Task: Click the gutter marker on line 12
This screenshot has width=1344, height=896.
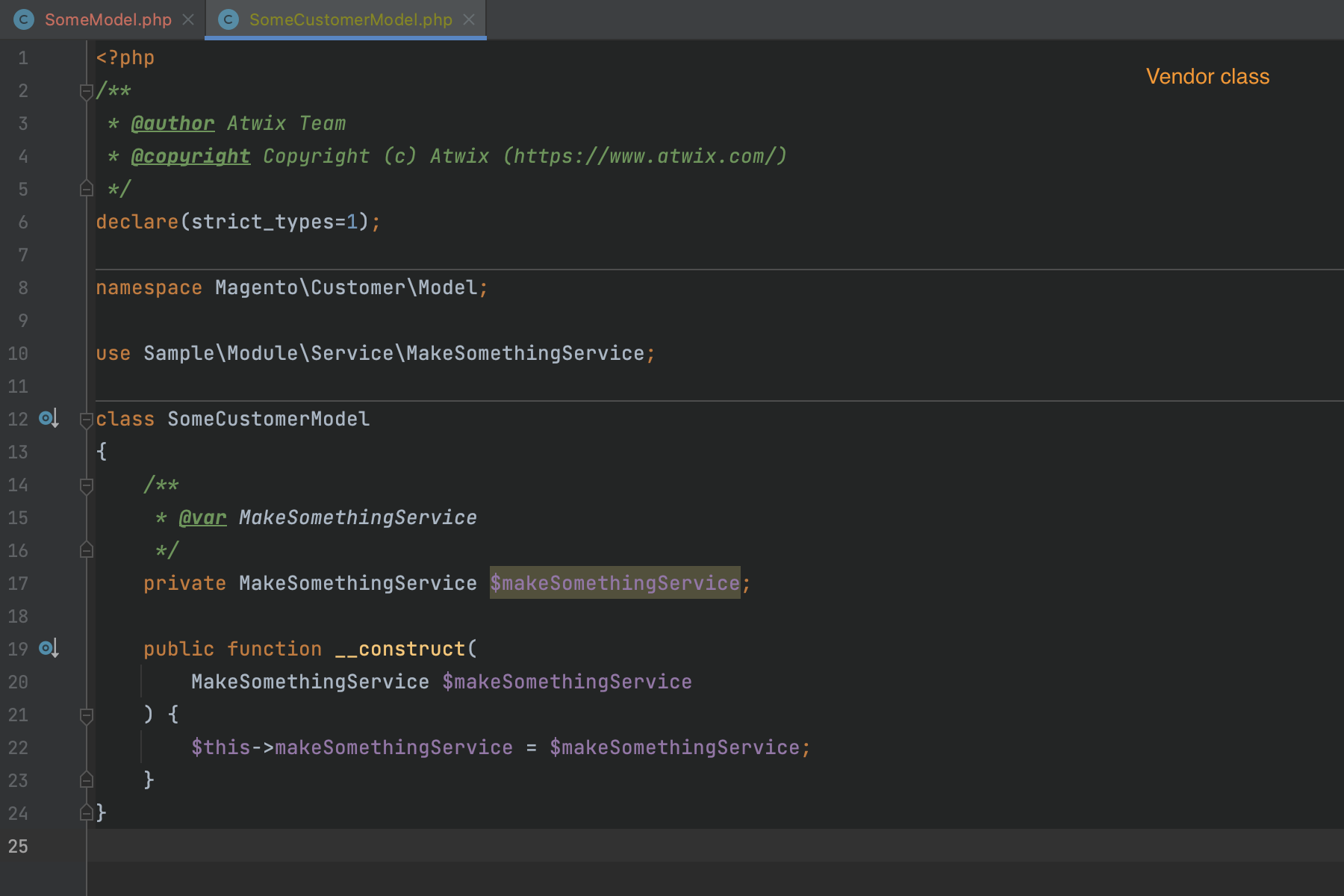Action: pyautogui.click(x=49, y=418)
